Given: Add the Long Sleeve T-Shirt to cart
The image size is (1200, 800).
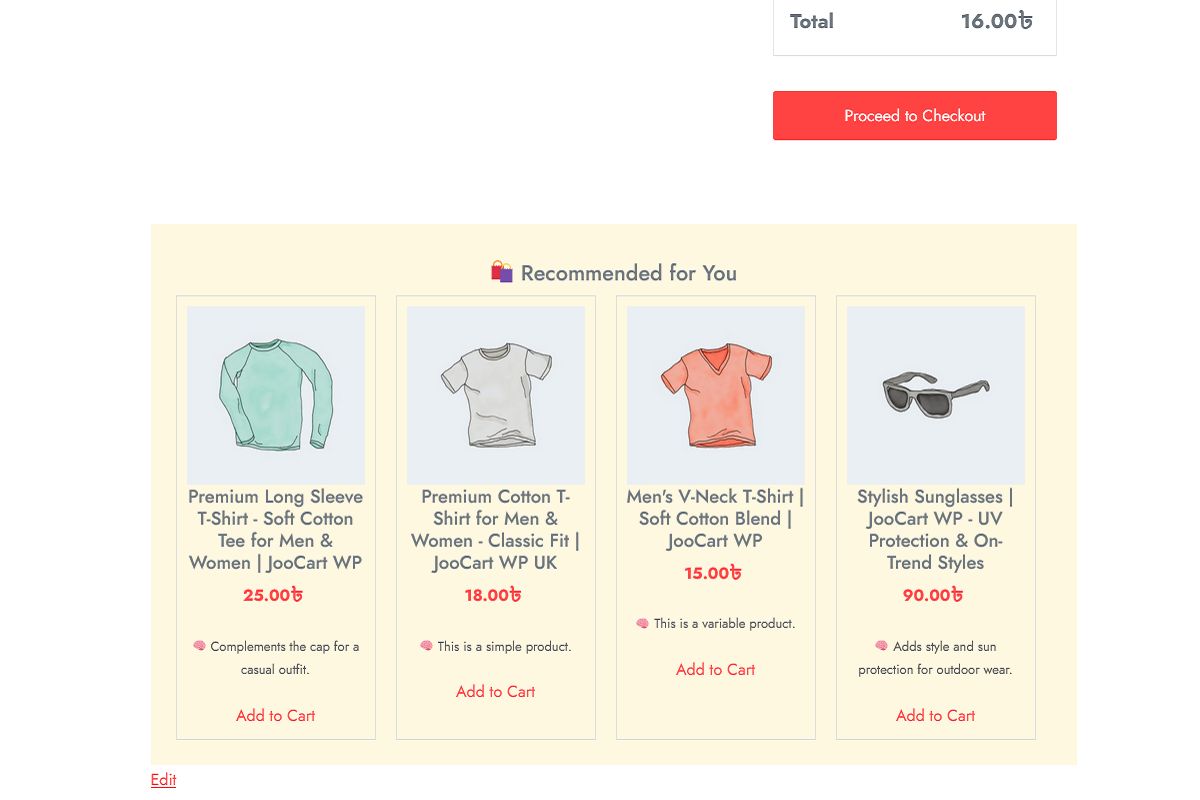Looking at the screenshot, I should click(x=275, y=716).
